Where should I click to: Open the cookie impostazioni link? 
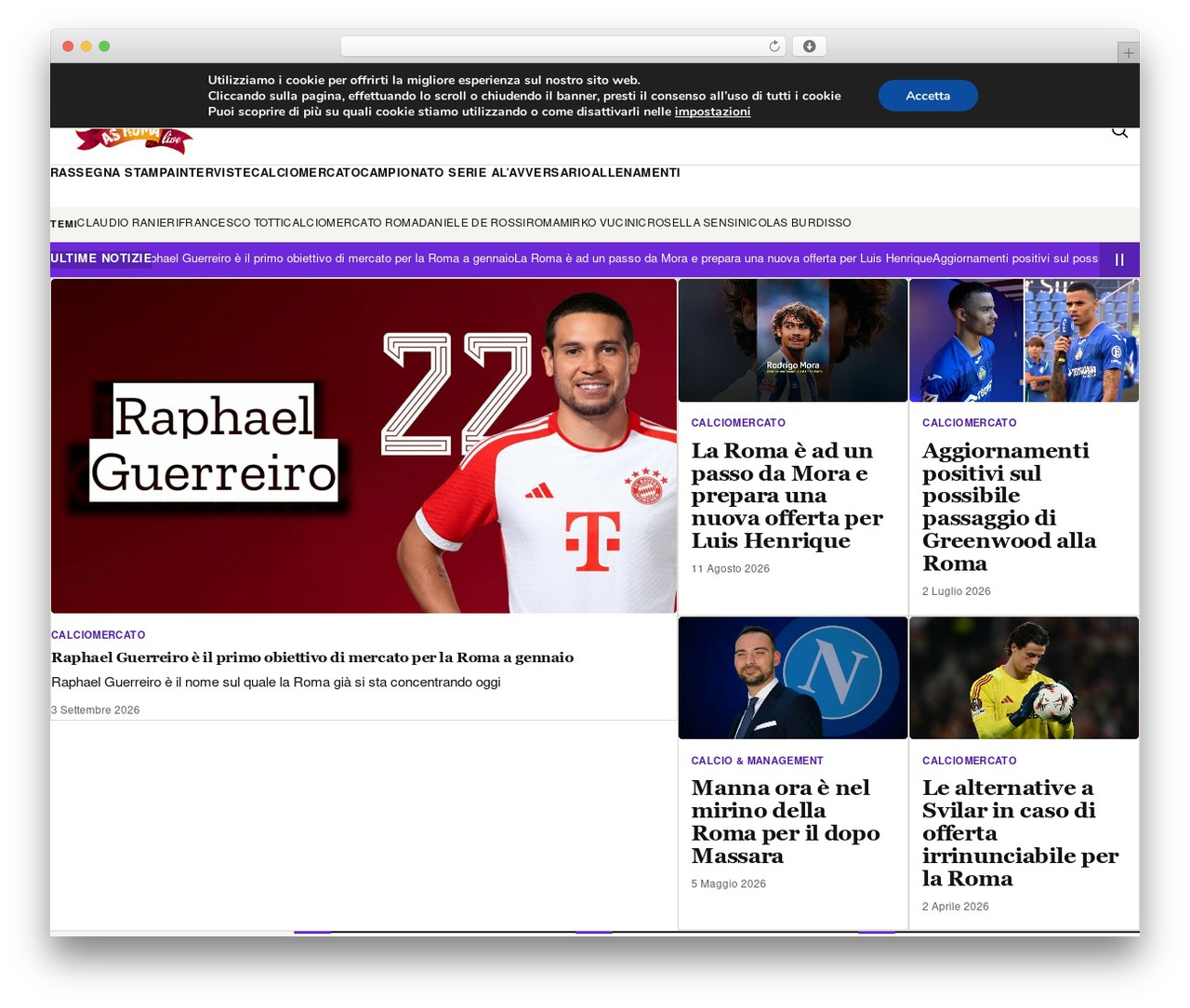[x=712, y=112]
